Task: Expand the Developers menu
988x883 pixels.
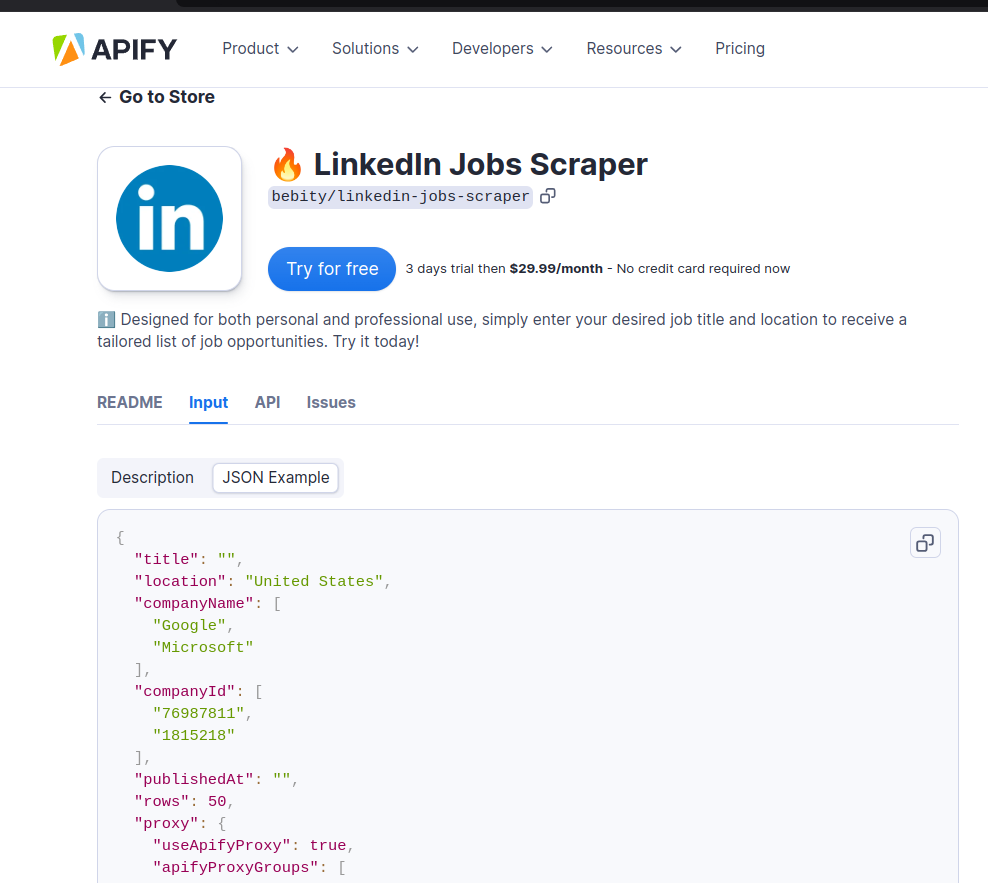Action: (x=502, y=49)
